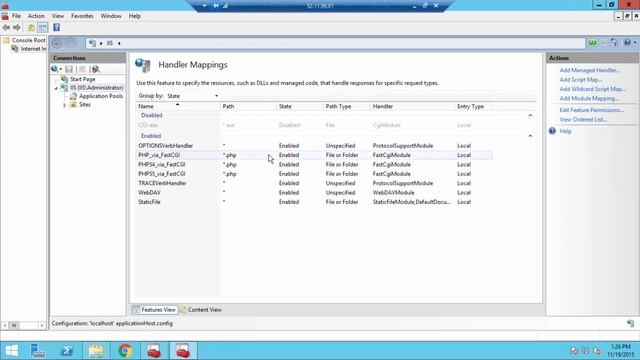Image resolution: width=640 pixels, height=360 pixels.
Task: Click Add Module Mapping link
Action: coord(589,98)
